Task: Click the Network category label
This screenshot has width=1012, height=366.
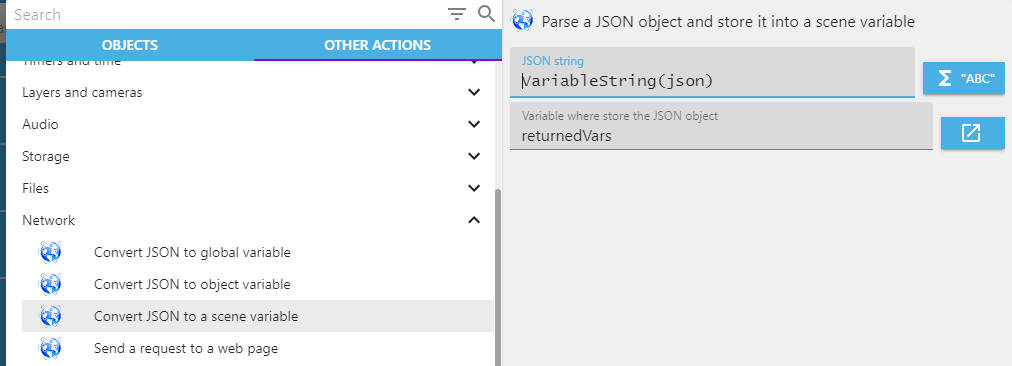Action: pyautogui.click(x=48, y=220)
